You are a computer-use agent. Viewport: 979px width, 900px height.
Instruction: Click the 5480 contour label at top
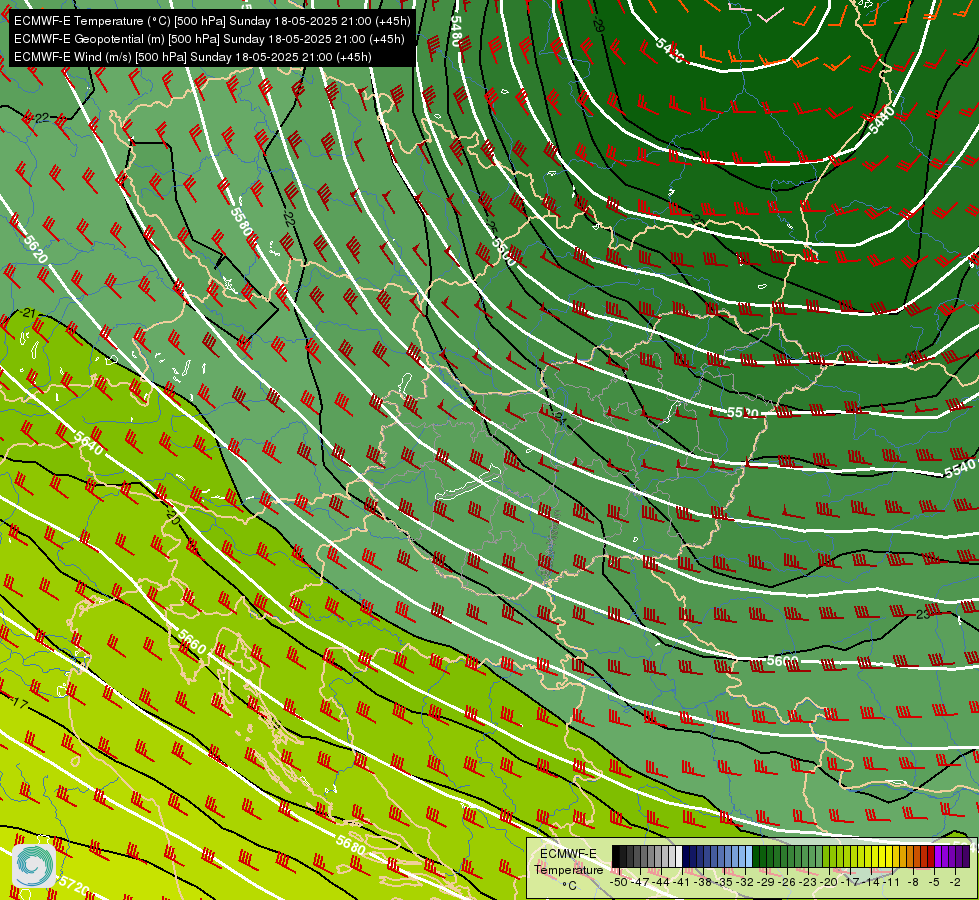pyautogui.click(x=456, y=31)
